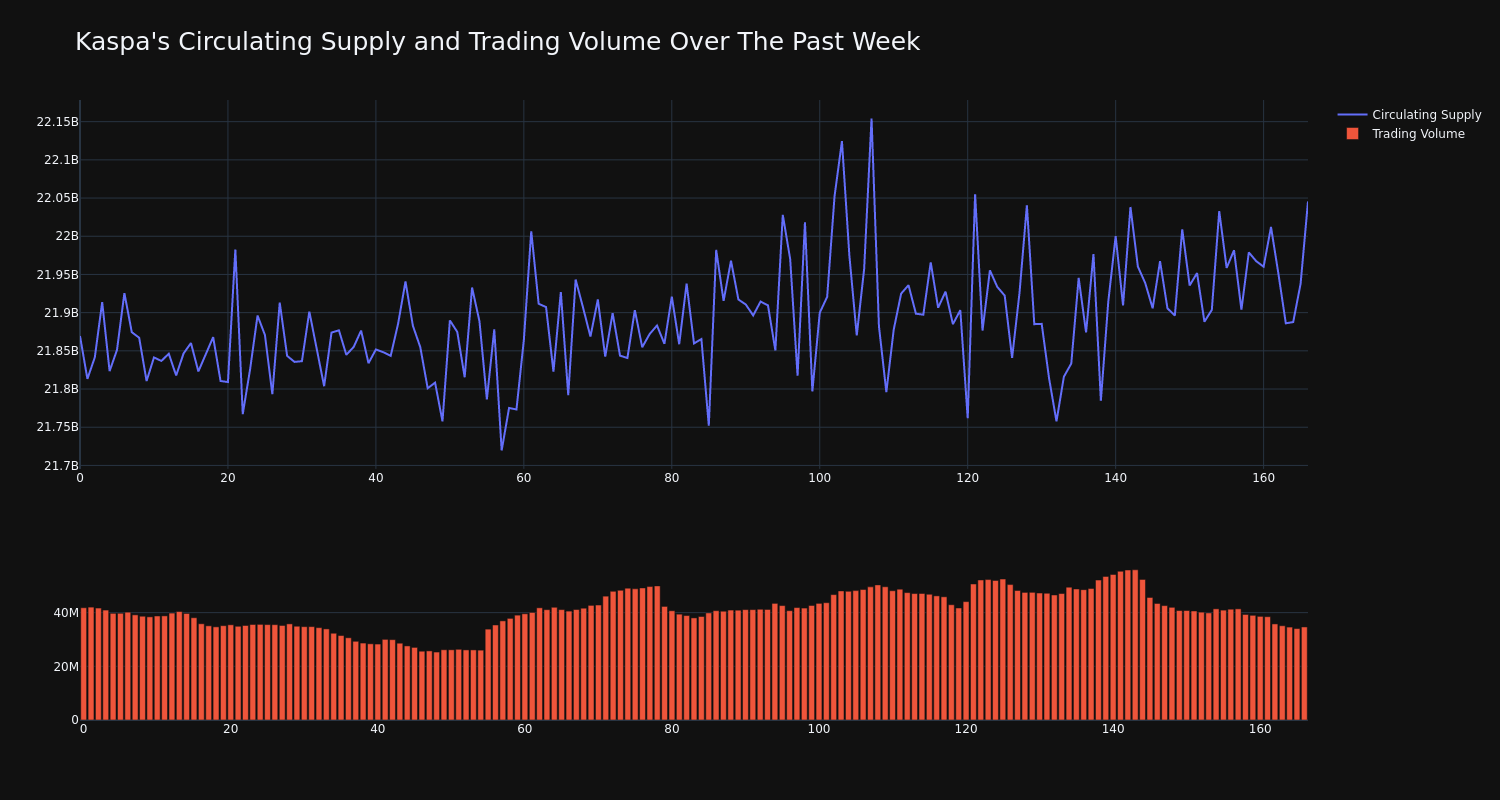The image size is (1500, 800).
Task: Click the last volume bar at far right
Action: tap(1304, 674)
